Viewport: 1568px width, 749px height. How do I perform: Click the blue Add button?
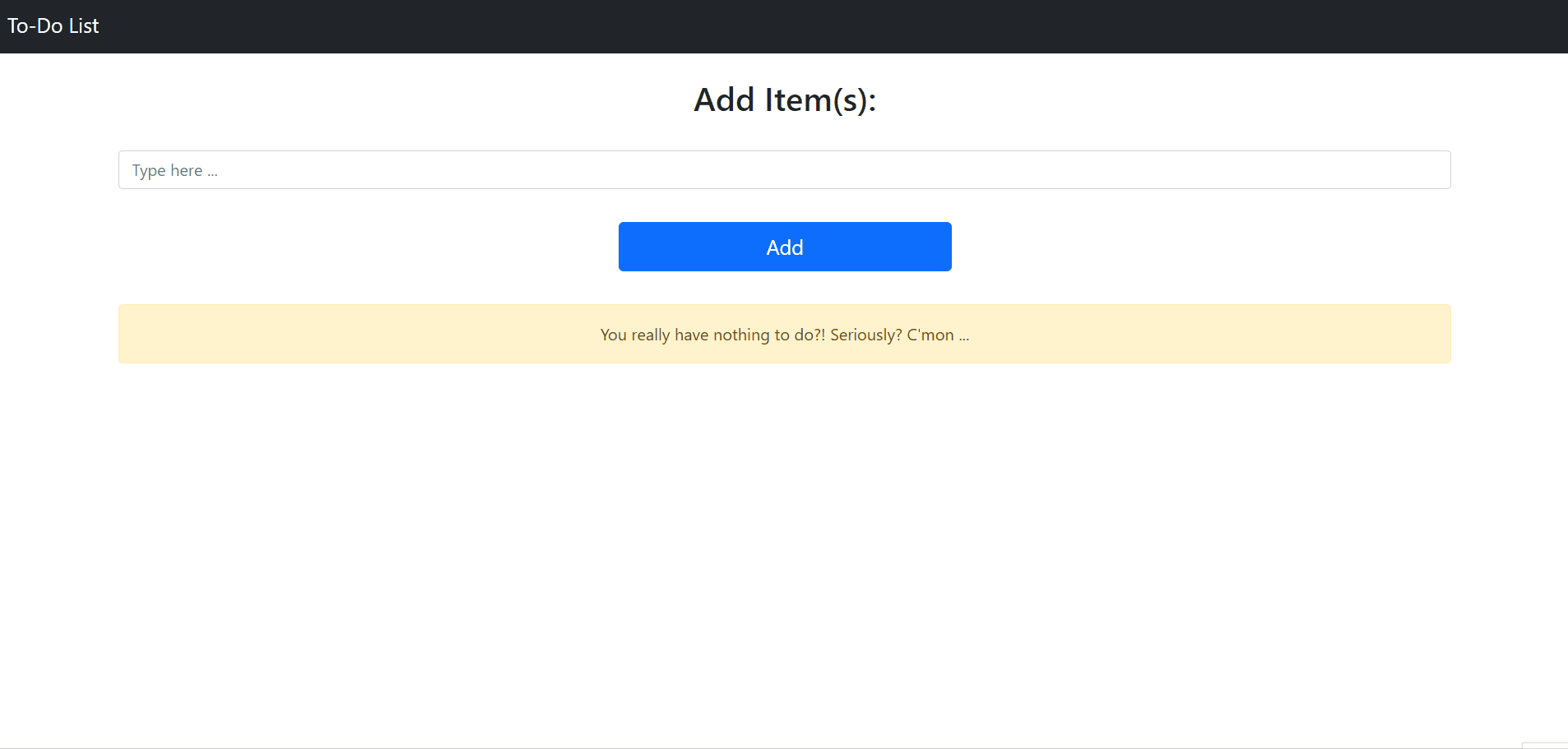785,247
